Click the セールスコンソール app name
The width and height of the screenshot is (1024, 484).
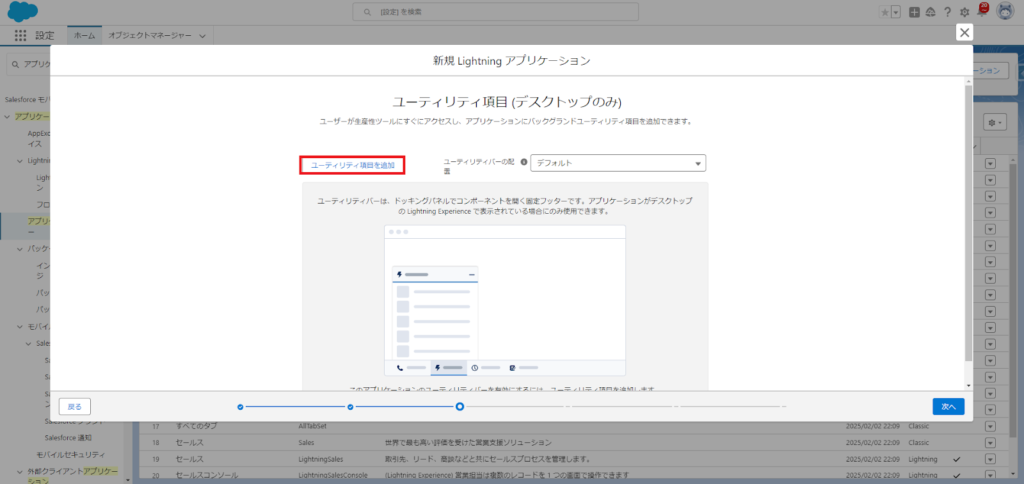click(x=207, y=474)
